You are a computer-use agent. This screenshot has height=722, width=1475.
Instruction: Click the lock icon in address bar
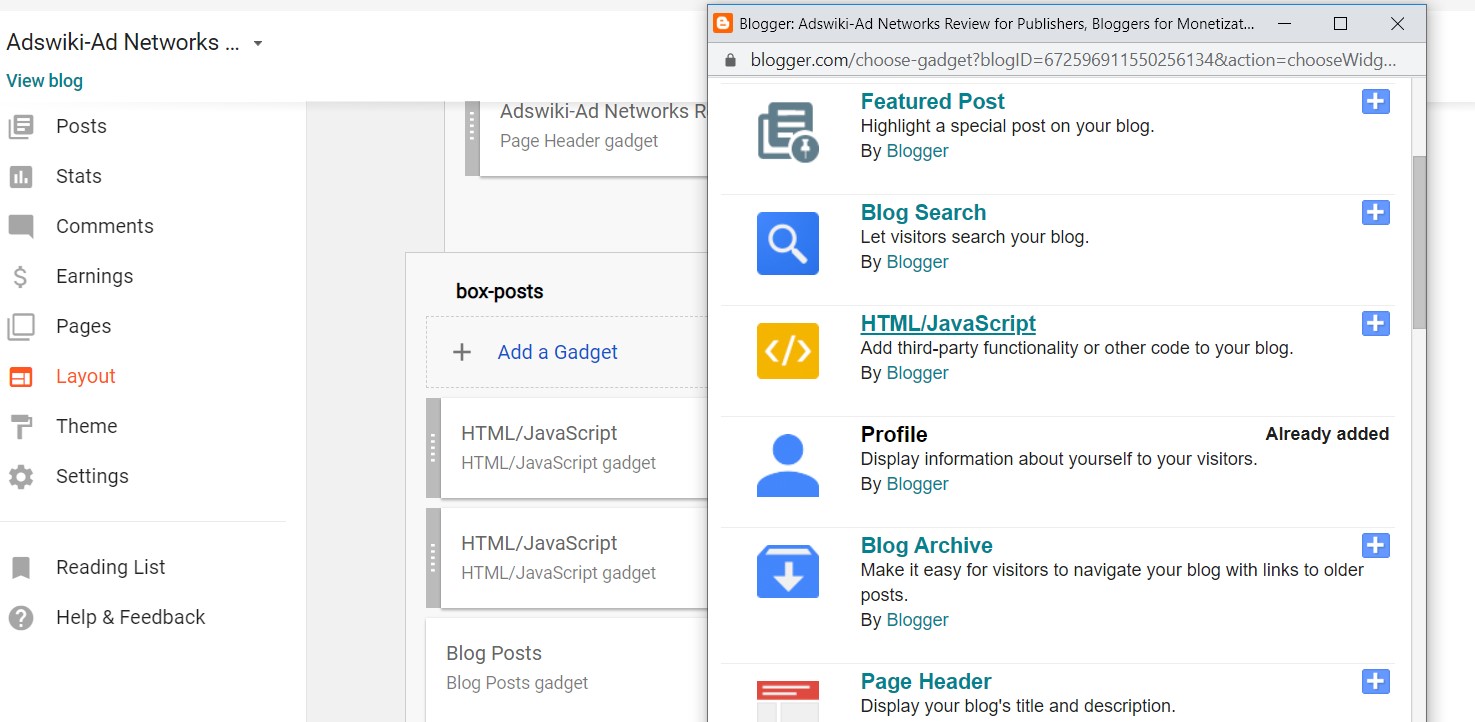pos(730,60)
